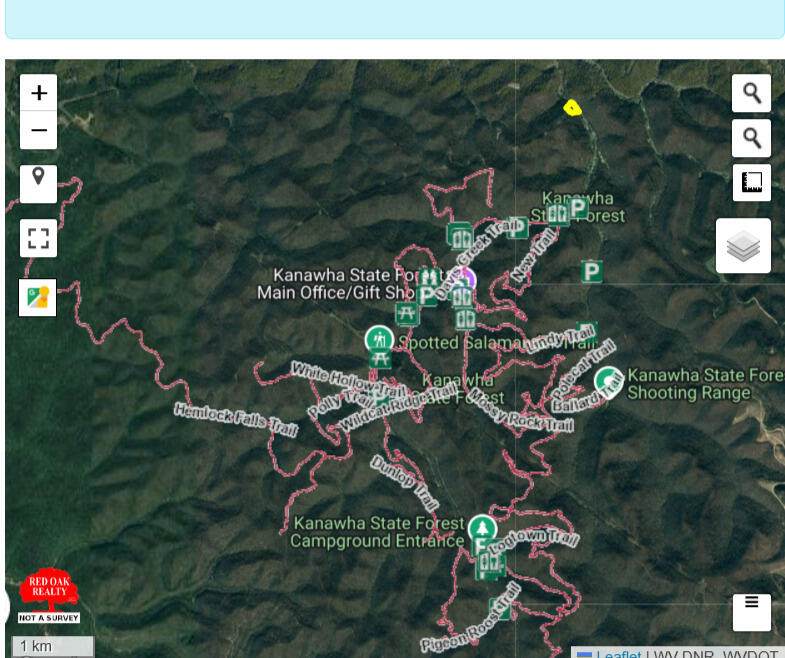Image resolution: width=785 pixels, height=658 pixels.
Task: Open the Leaflet attribution link
Action: click(618, 654)
